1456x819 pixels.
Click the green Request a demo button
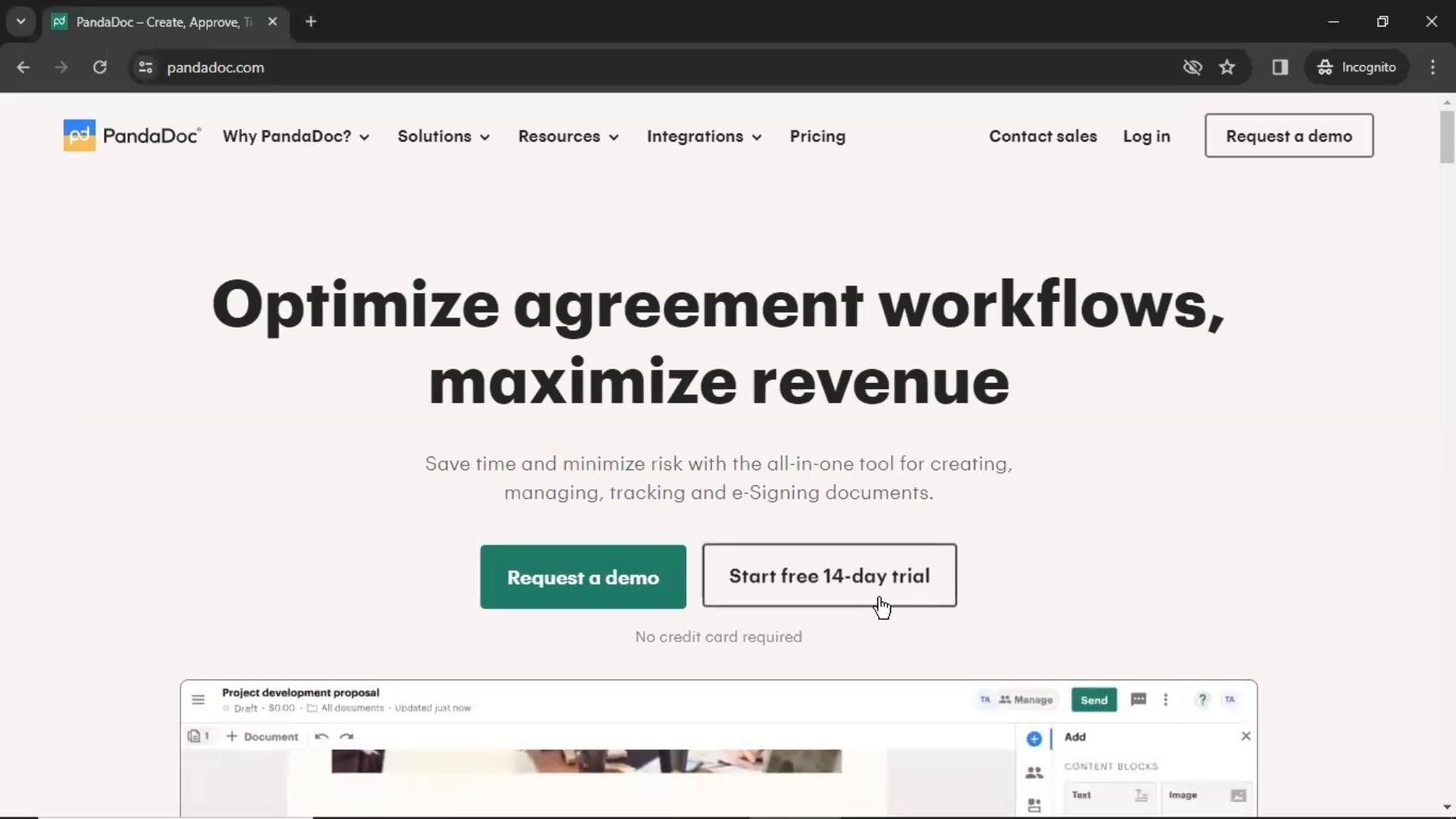point(582,577)
